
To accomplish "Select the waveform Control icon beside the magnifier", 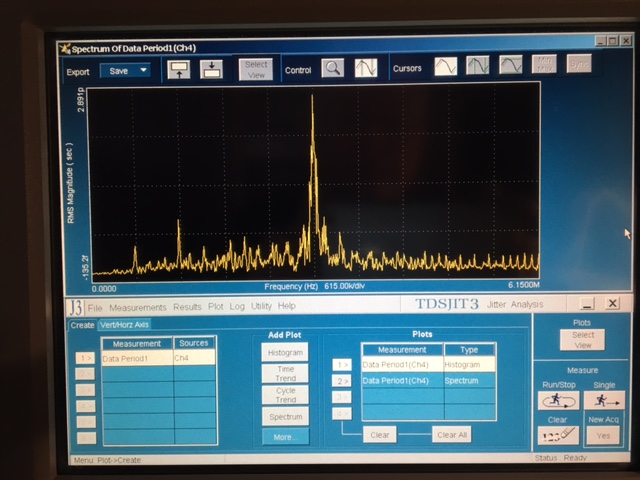I will 366,68.
